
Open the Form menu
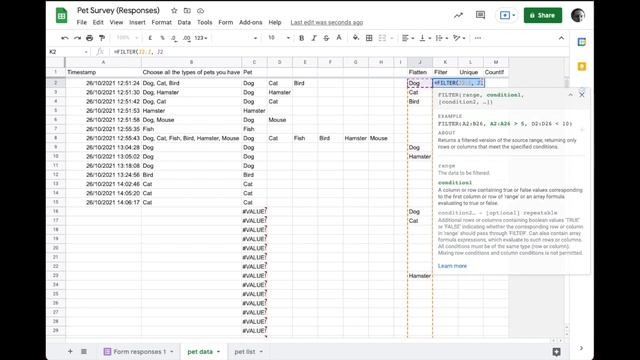[x=226, y=22]
